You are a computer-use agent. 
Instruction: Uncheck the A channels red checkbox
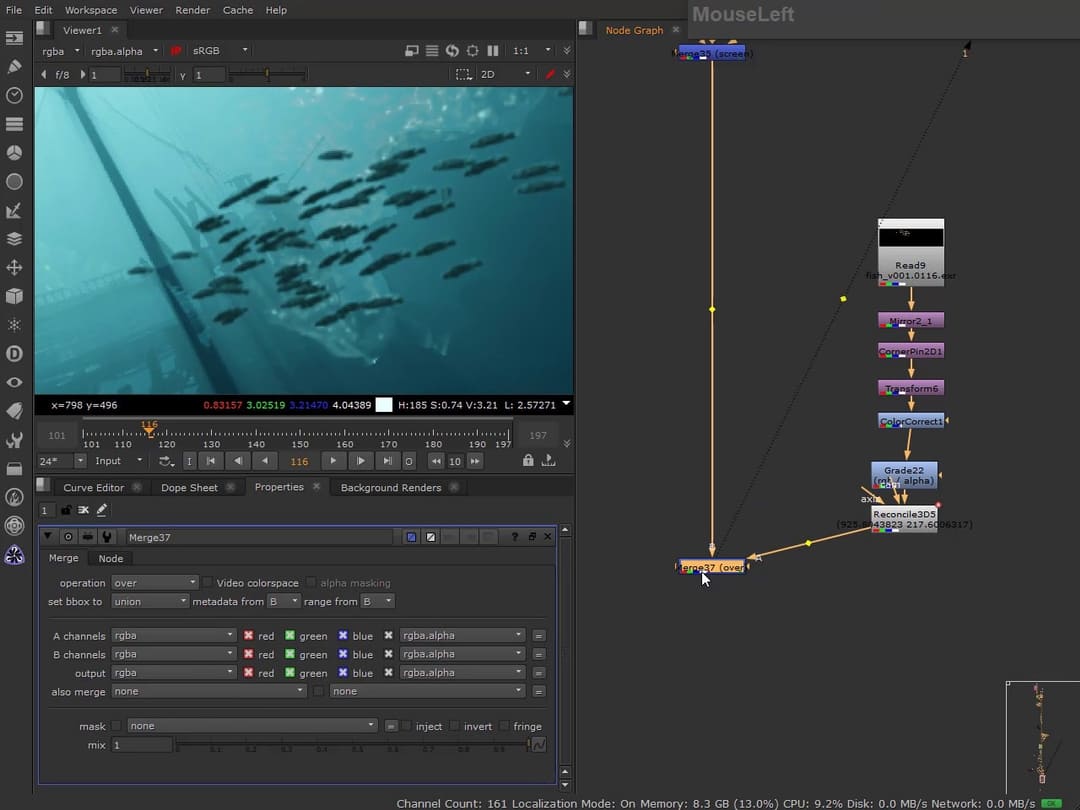pos(249,635)
